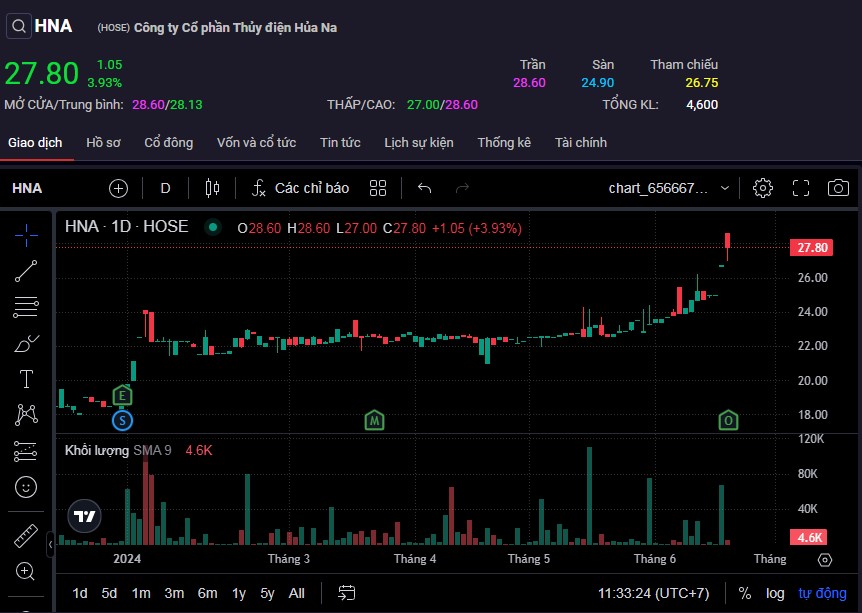Expand the chart layout name dropdown arrow
The width and height of the screenshot is (862, 613).
click(729, 188)
